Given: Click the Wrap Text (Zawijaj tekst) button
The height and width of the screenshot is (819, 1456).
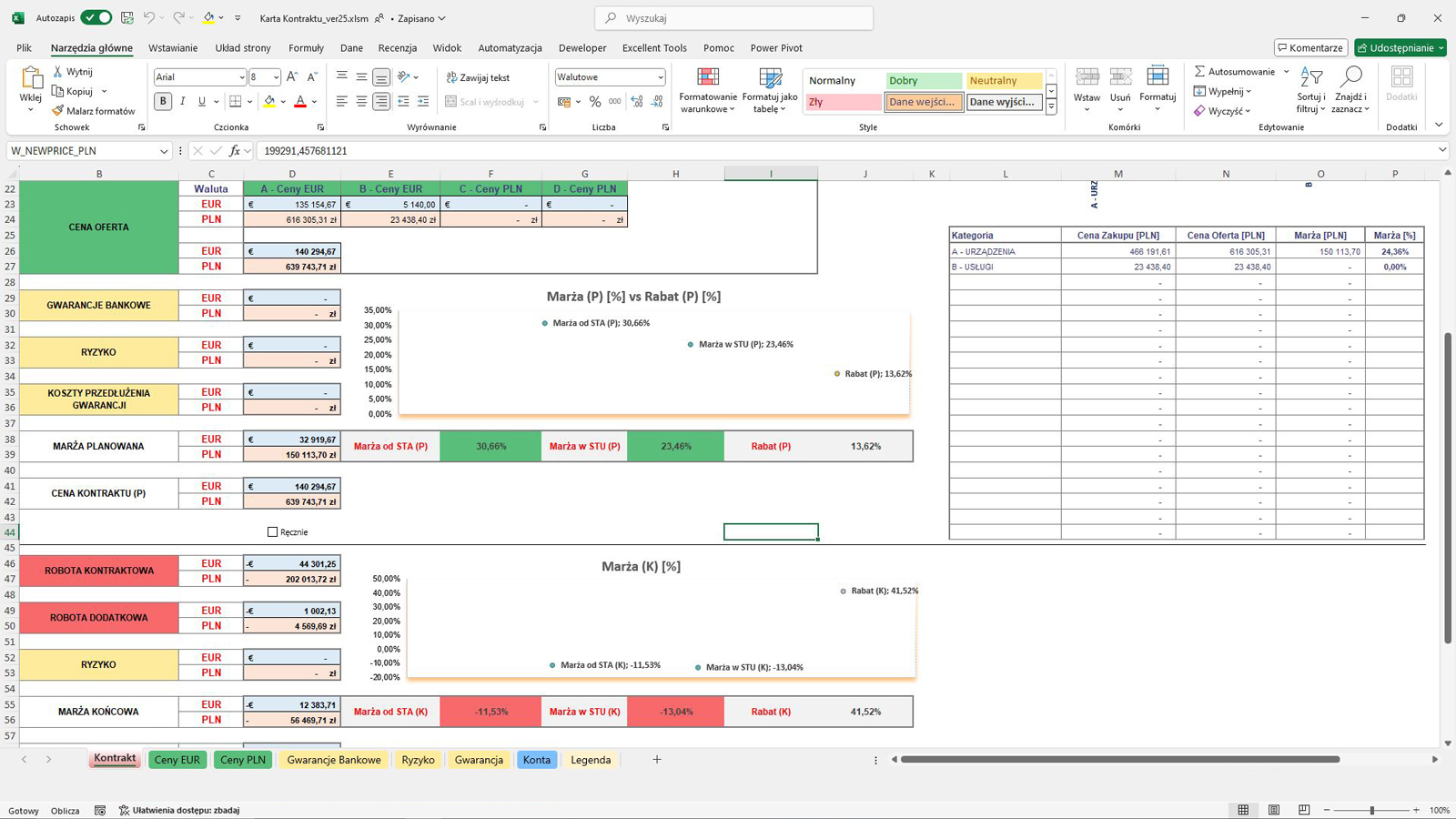Looking at the screenshot, I should tap(478, 77).
